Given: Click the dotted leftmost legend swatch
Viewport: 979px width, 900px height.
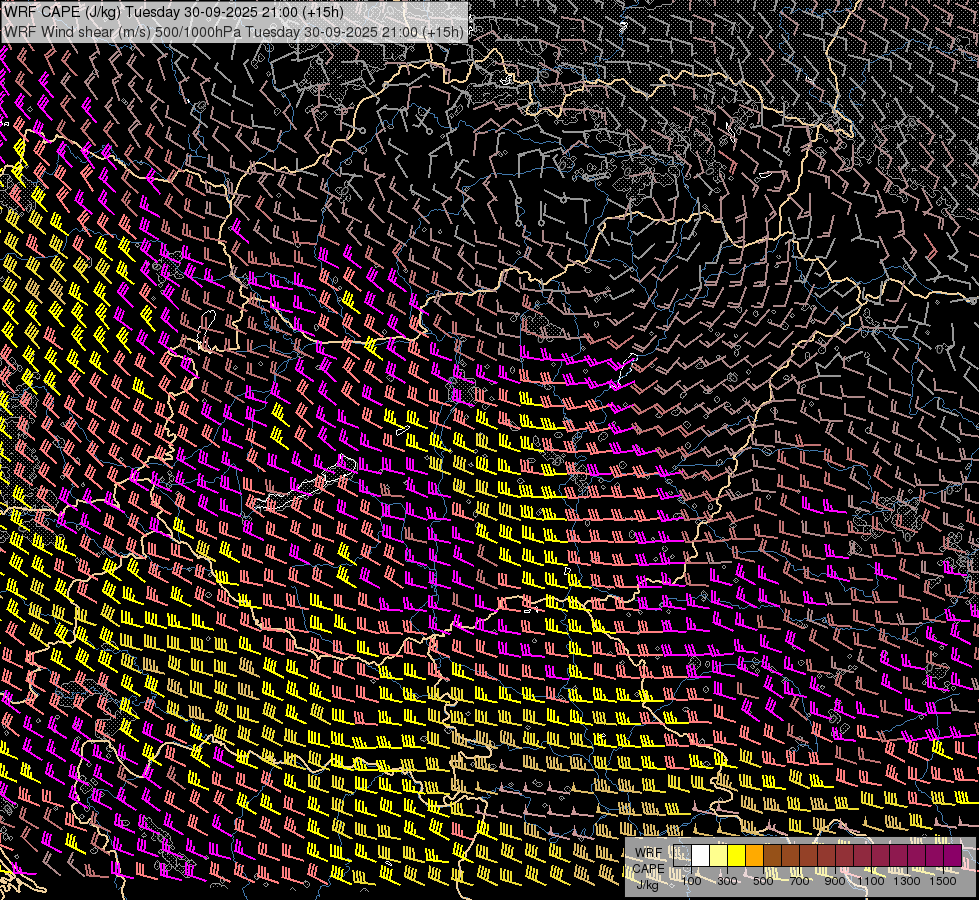Looking at the screenshot, I should pos(682,856).
